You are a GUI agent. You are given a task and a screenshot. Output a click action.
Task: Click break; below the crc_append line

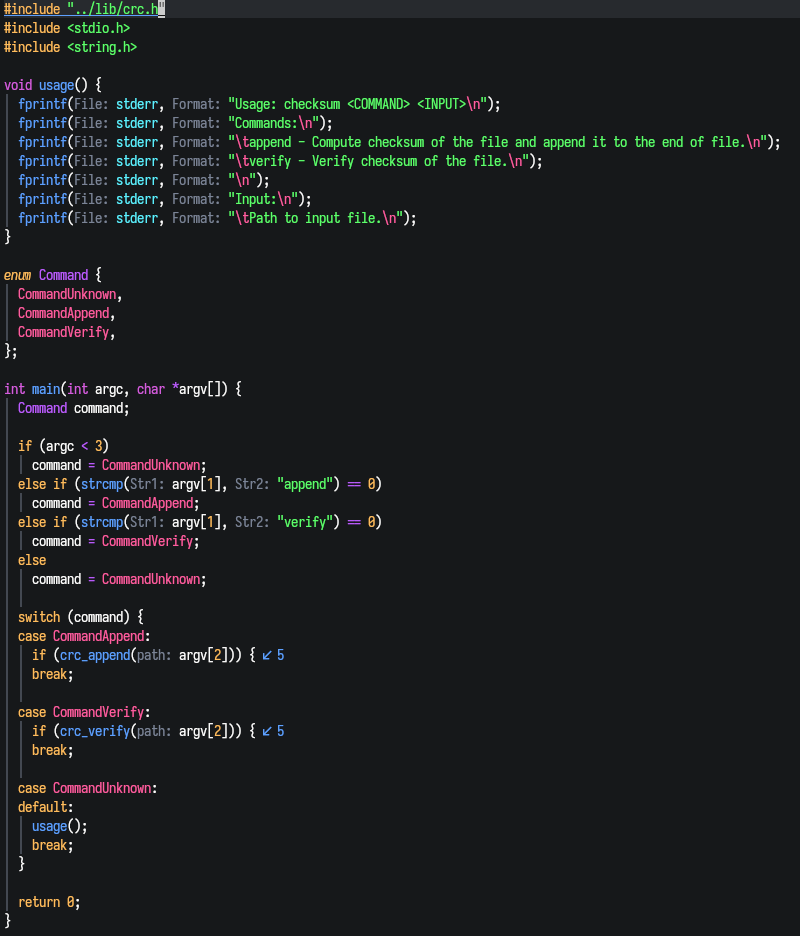[53, 675]
